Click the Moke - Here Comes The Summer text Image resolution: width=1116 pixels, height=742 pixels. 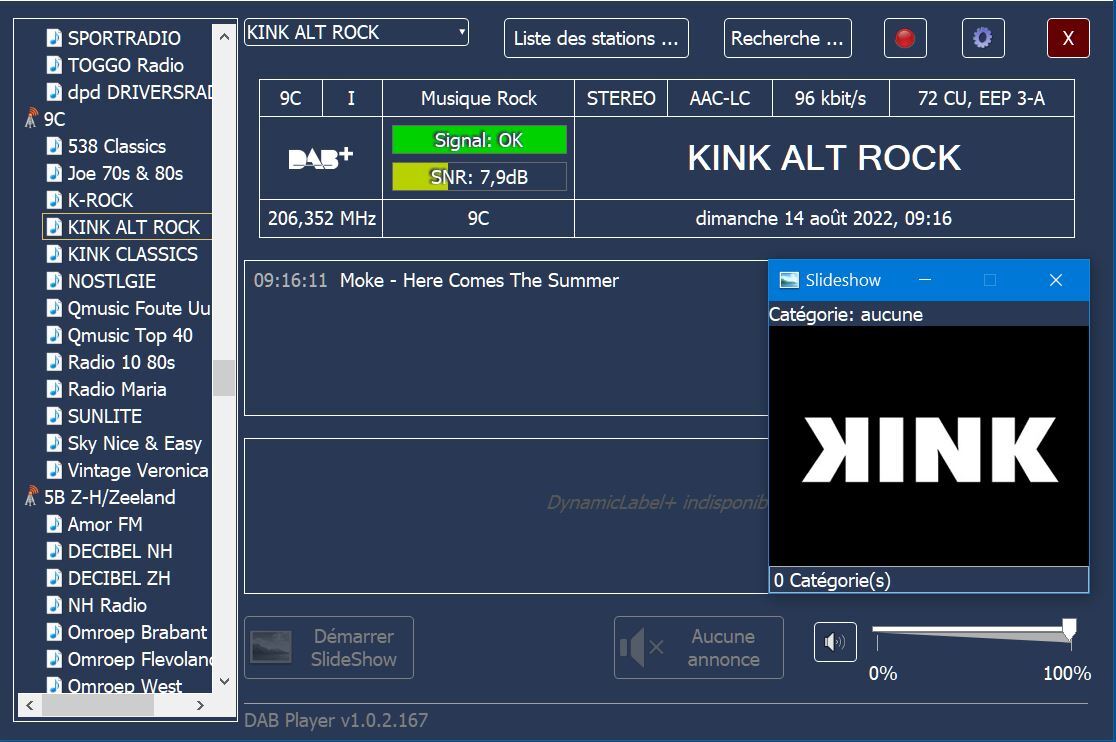[x=479, y=280]
